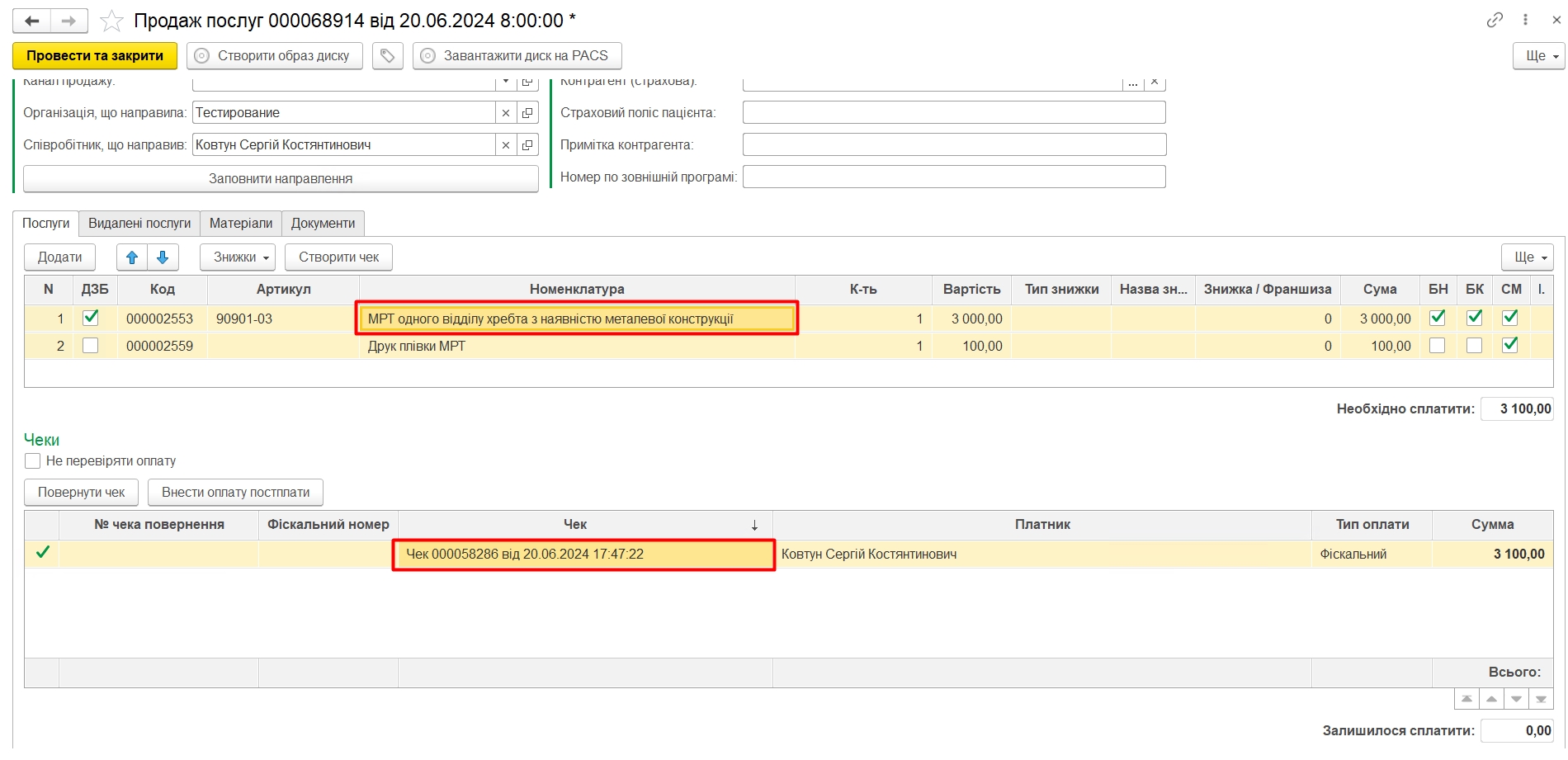Open the 'Знижки' dropdown menu
Viewport: 1568px width, 760px height.
coord(238,257)
